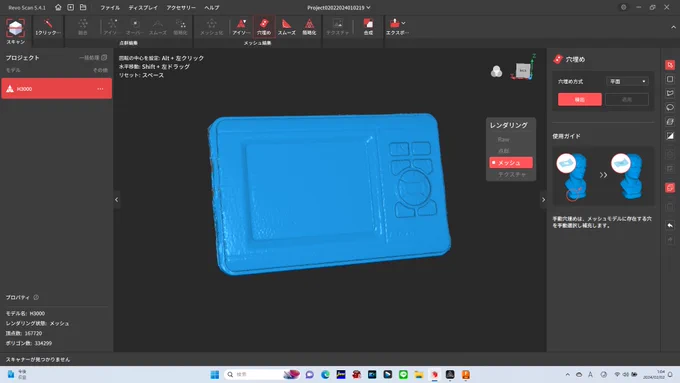Click the 合成 (Merge) toolbar icon
680x383 pixels.
368,27
